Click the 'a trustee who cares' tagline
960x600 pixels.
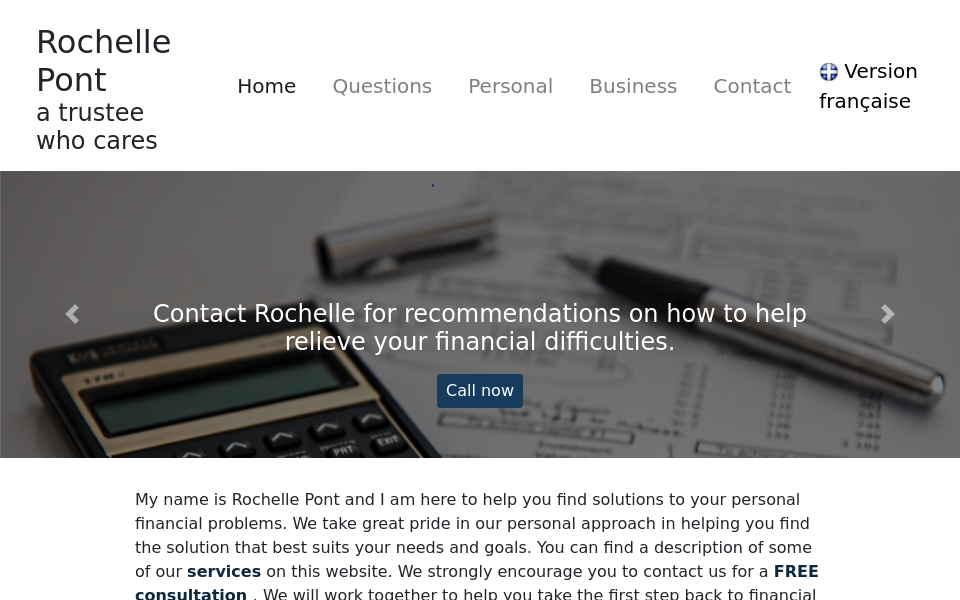pyautogui.click(x=96, y=127)
